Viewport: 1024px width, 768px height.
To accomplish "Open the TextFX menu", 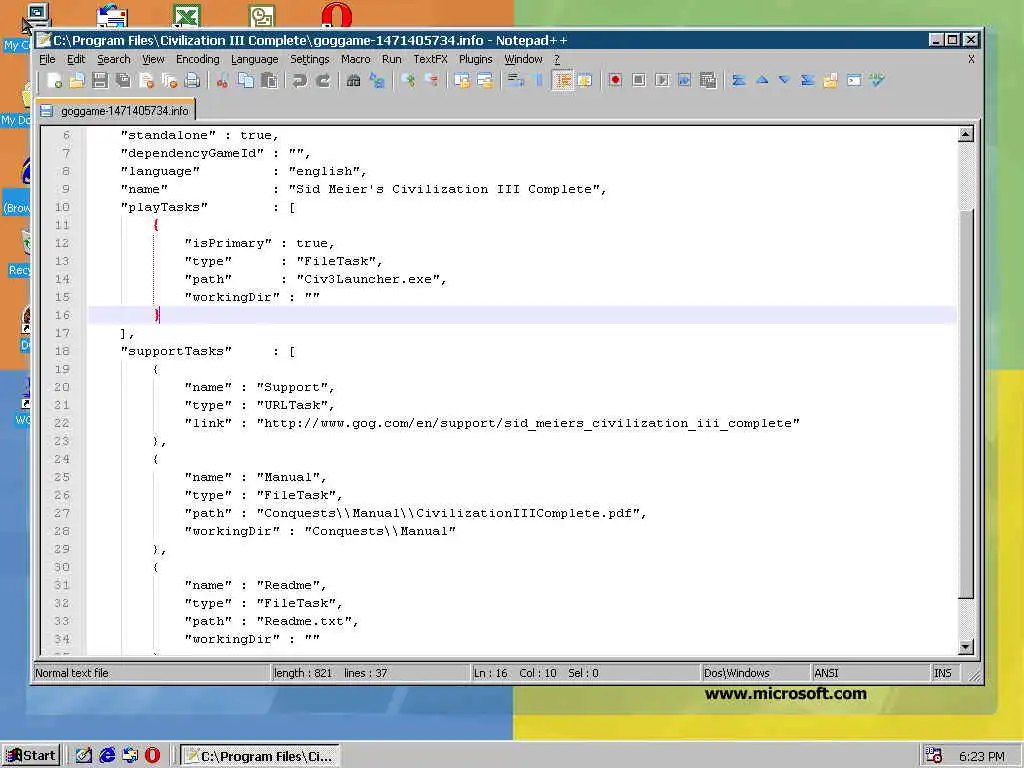I will pyautogui.click(x=430, y=59).
